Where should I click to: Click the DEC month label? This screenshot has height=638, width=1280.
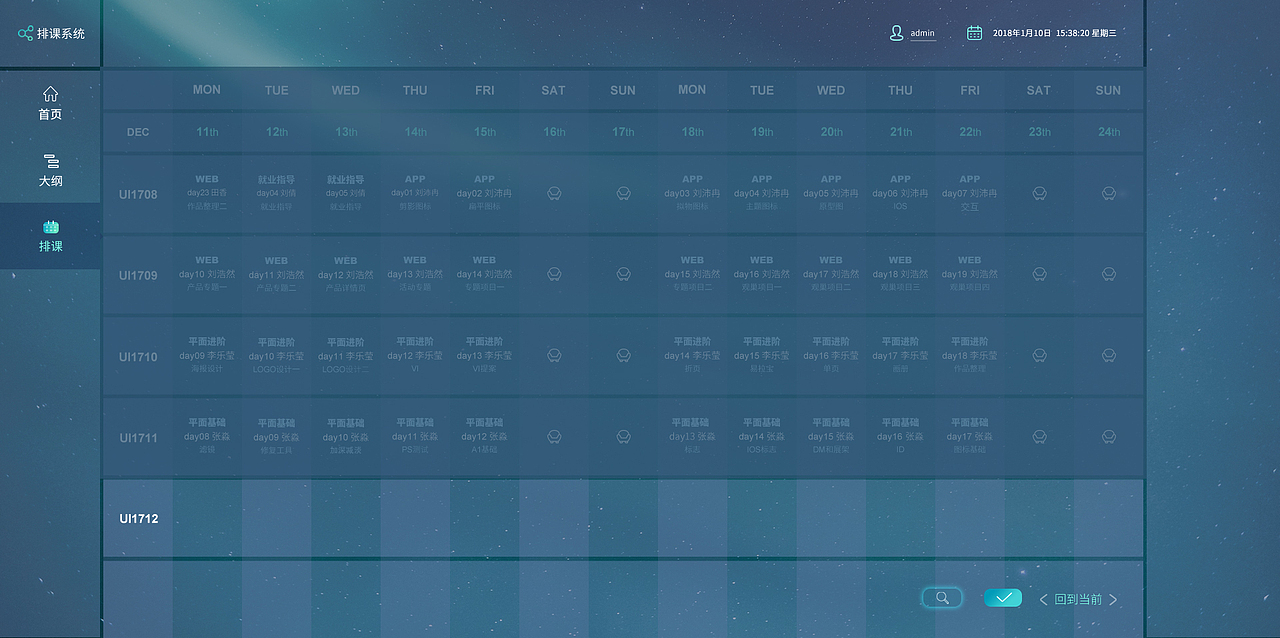pyautogui.click(x=138, y=132)
